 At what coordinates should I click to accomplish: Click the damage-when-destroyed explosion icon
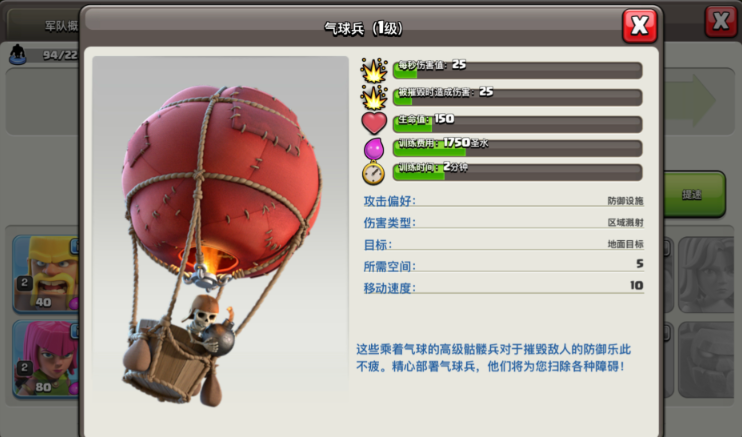click(374, 98)
